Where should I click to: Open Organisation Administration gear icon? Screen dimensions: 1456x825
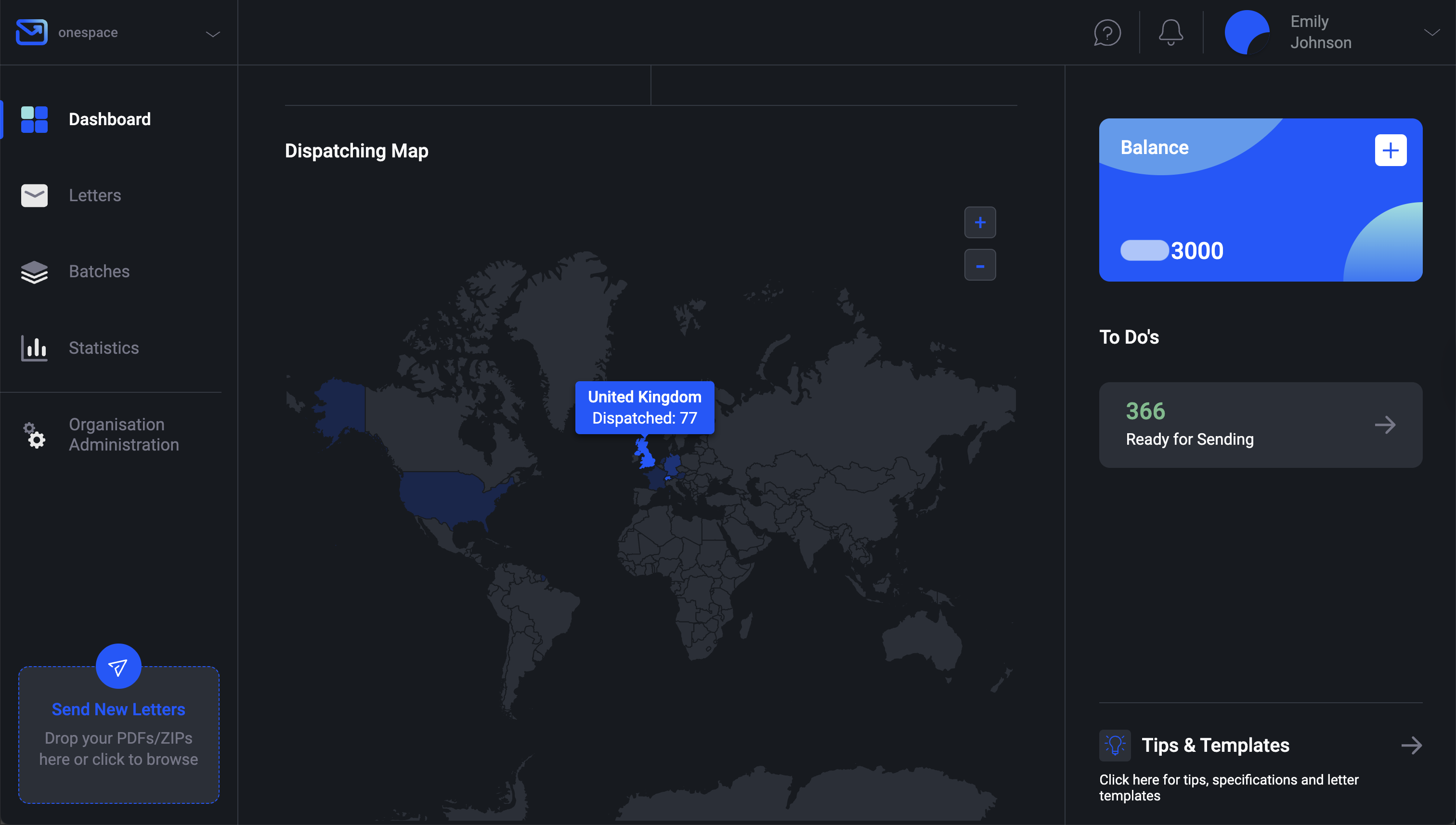tap(34, 434)
